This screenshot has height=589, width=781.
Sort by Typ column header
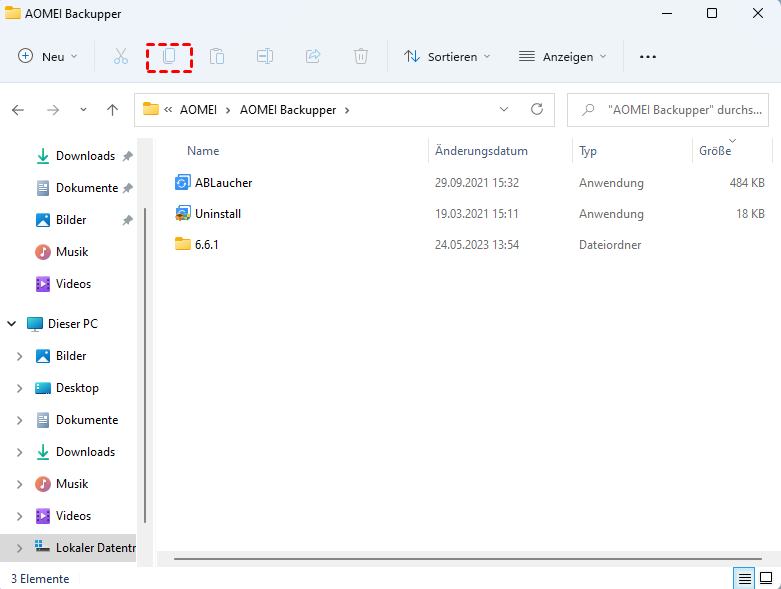point(588,151)
